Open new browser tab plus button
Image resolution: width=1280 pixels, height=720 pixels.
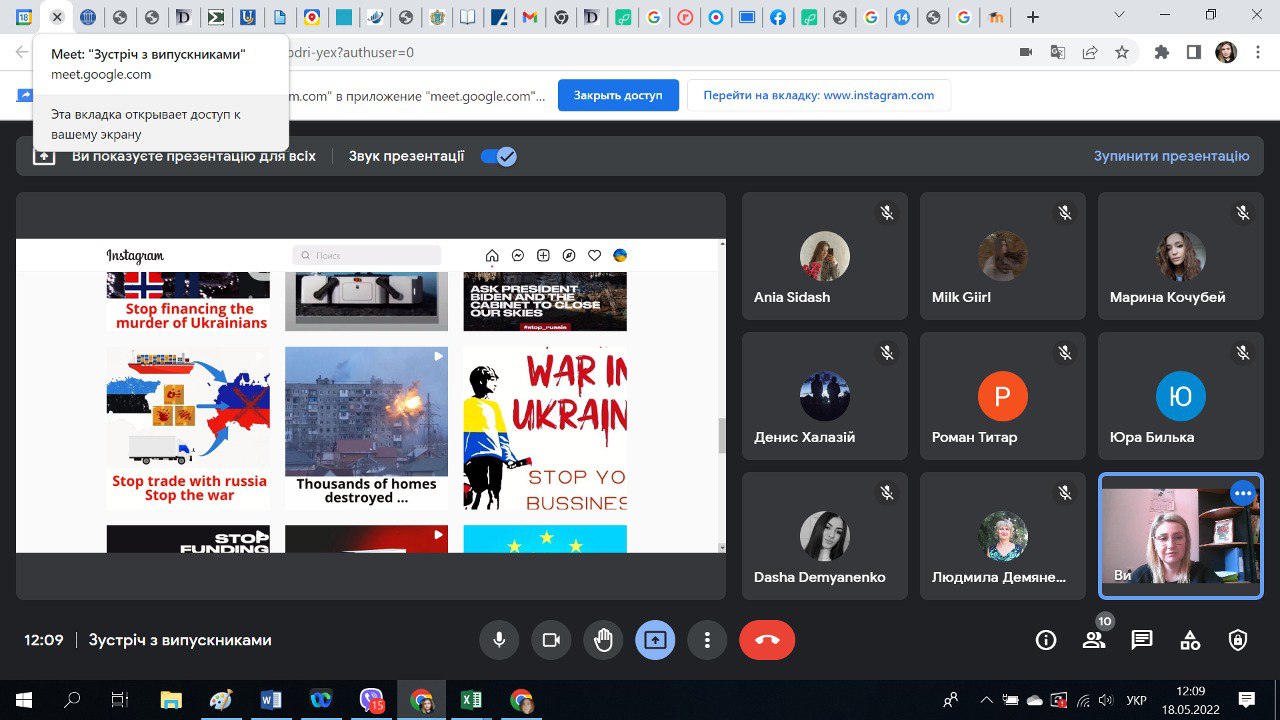point(1033,17)
